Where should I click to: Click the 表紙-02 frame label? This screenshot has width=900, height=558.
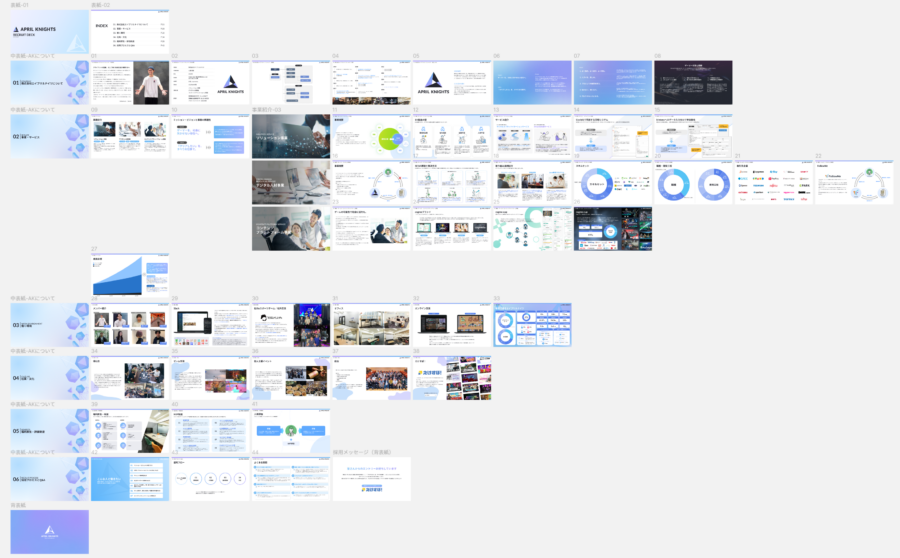pyautogui.click(x=101, y=5)
